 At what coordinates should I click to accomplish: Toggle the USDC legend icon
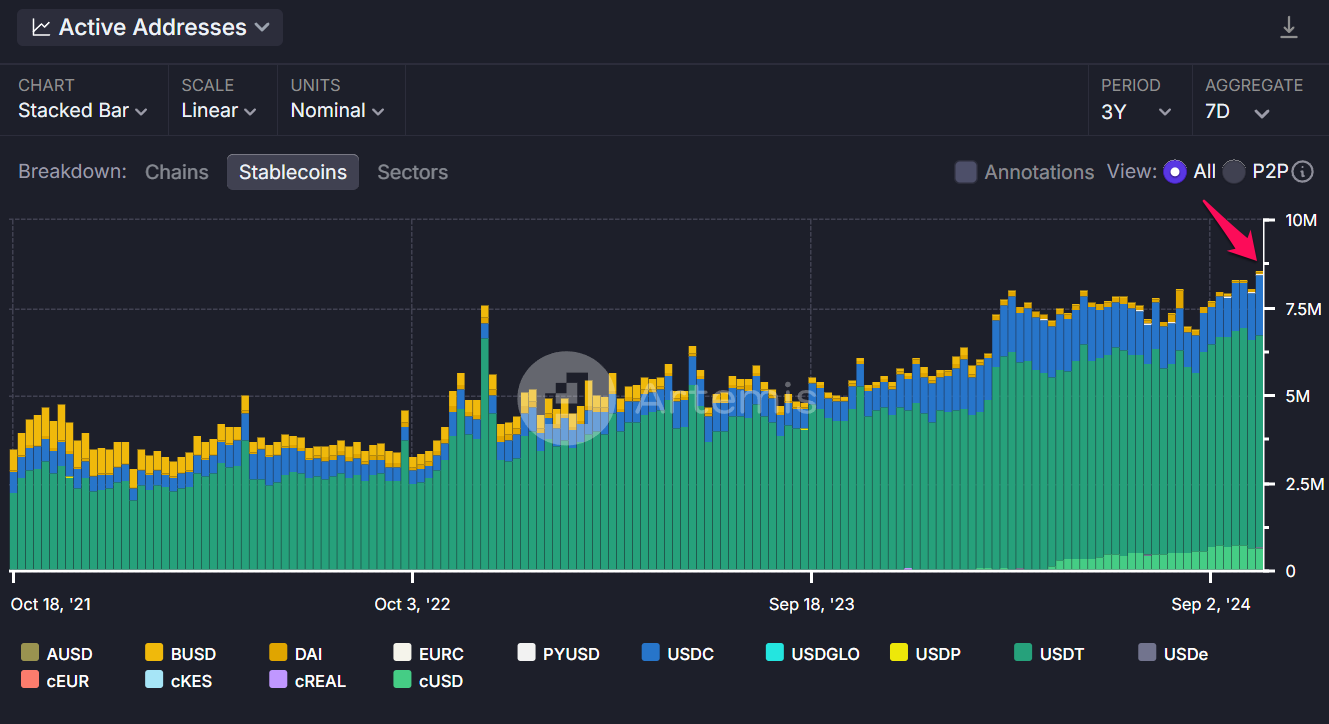[x=650, y=654]
